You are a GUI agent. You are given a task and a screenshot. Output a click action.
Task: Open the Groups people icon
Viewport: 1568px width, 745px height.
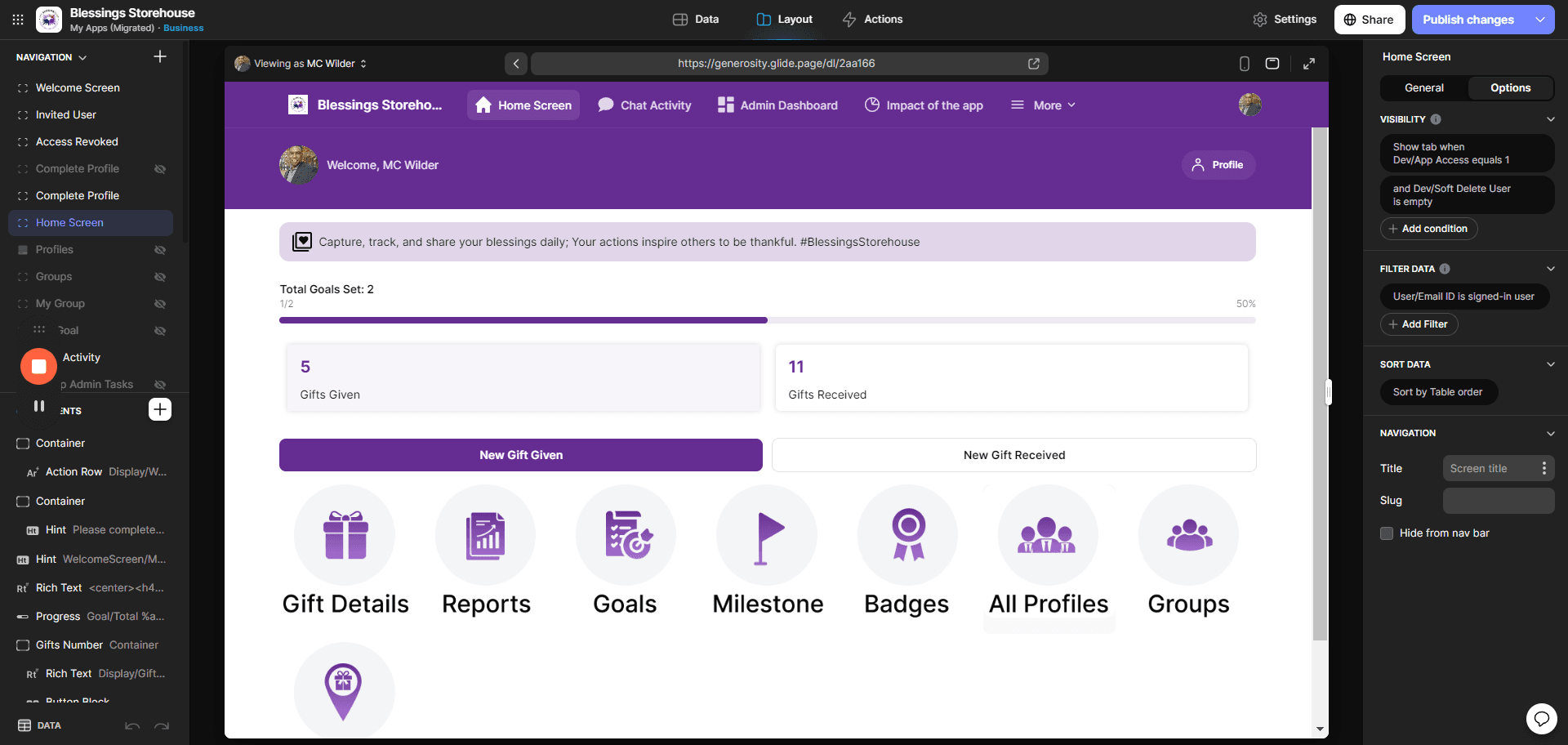1189,535
